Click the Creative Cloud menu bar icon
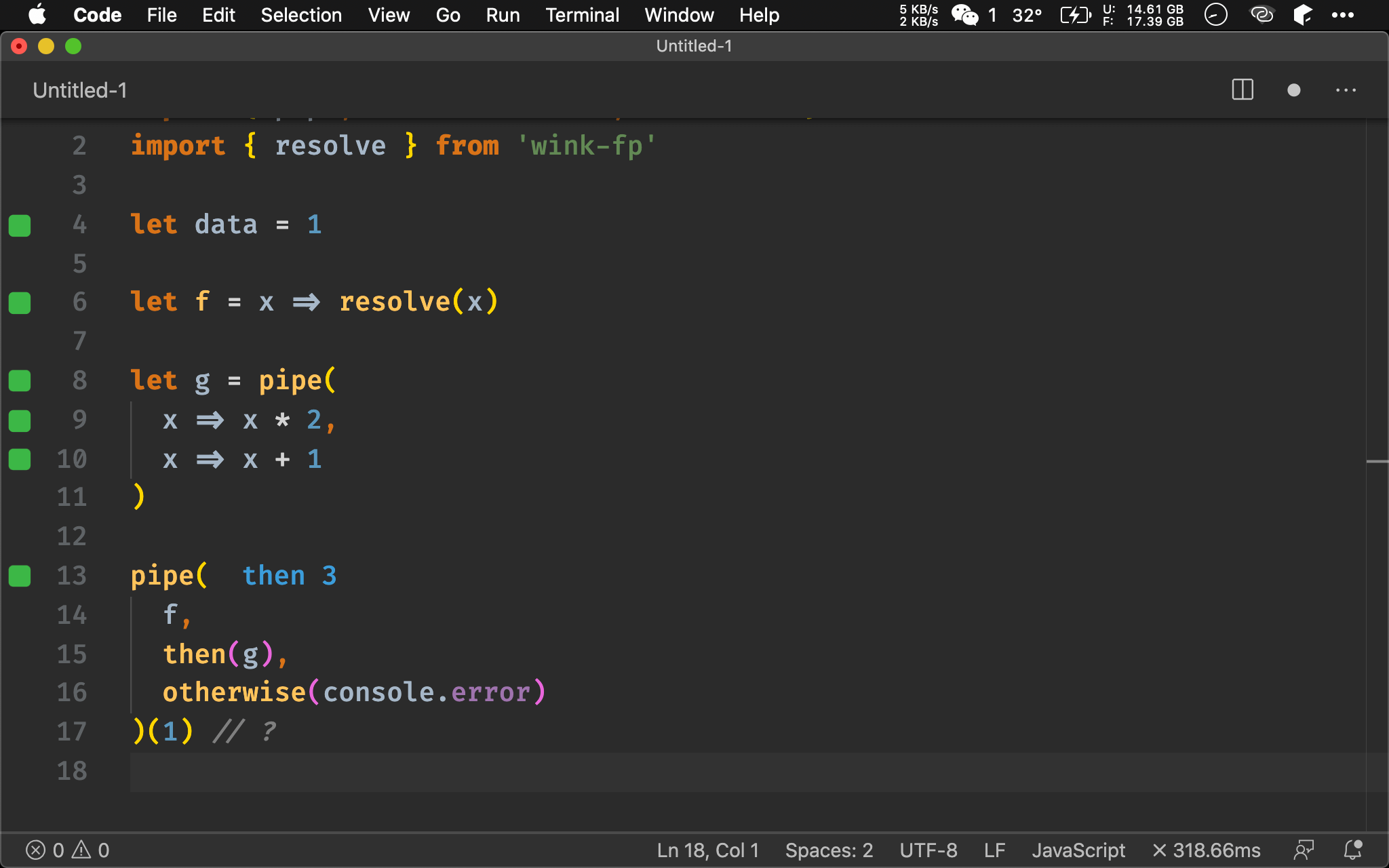Viewport: 1389px width, 868px height. tap(1261, 15)
